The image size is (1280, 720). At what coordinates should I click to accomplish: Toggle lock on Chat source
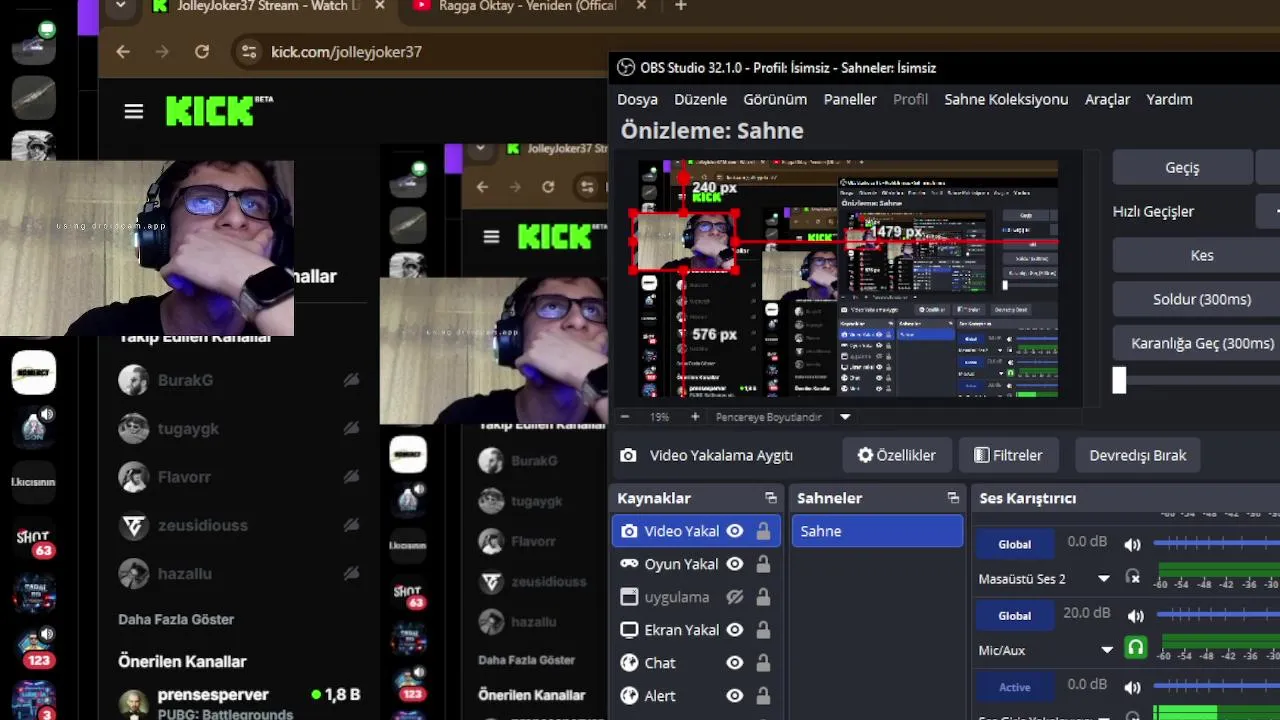click(763, 663)
